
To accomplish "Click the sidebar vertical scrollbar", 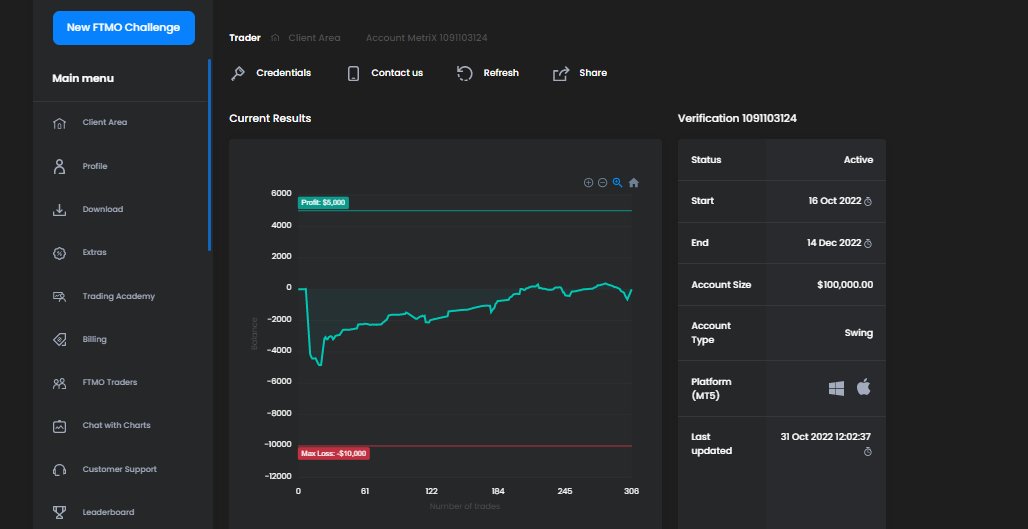I will click(210, 155).
